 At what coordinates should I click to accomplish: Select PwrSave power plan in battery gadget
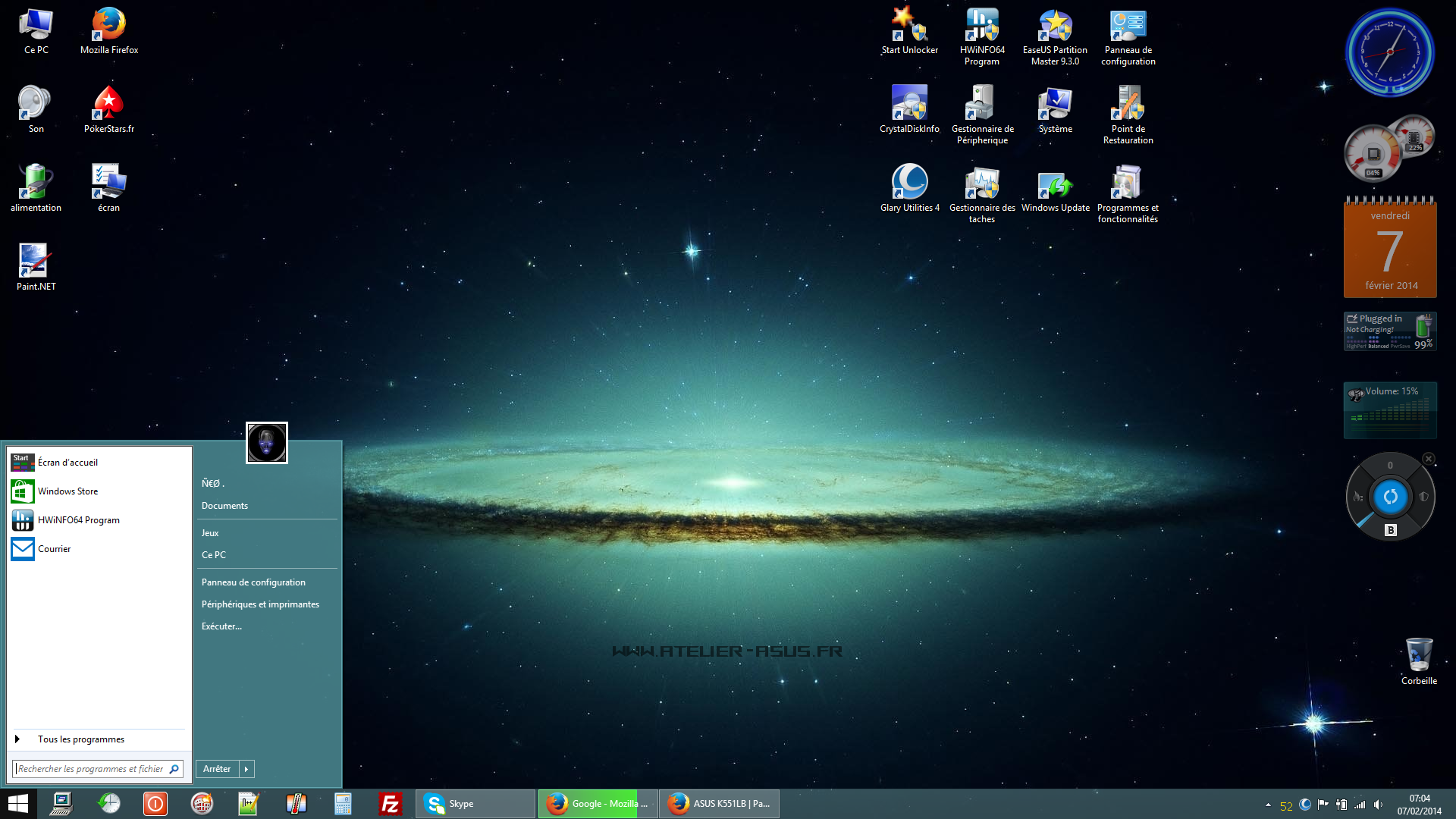coord(1400,346)
